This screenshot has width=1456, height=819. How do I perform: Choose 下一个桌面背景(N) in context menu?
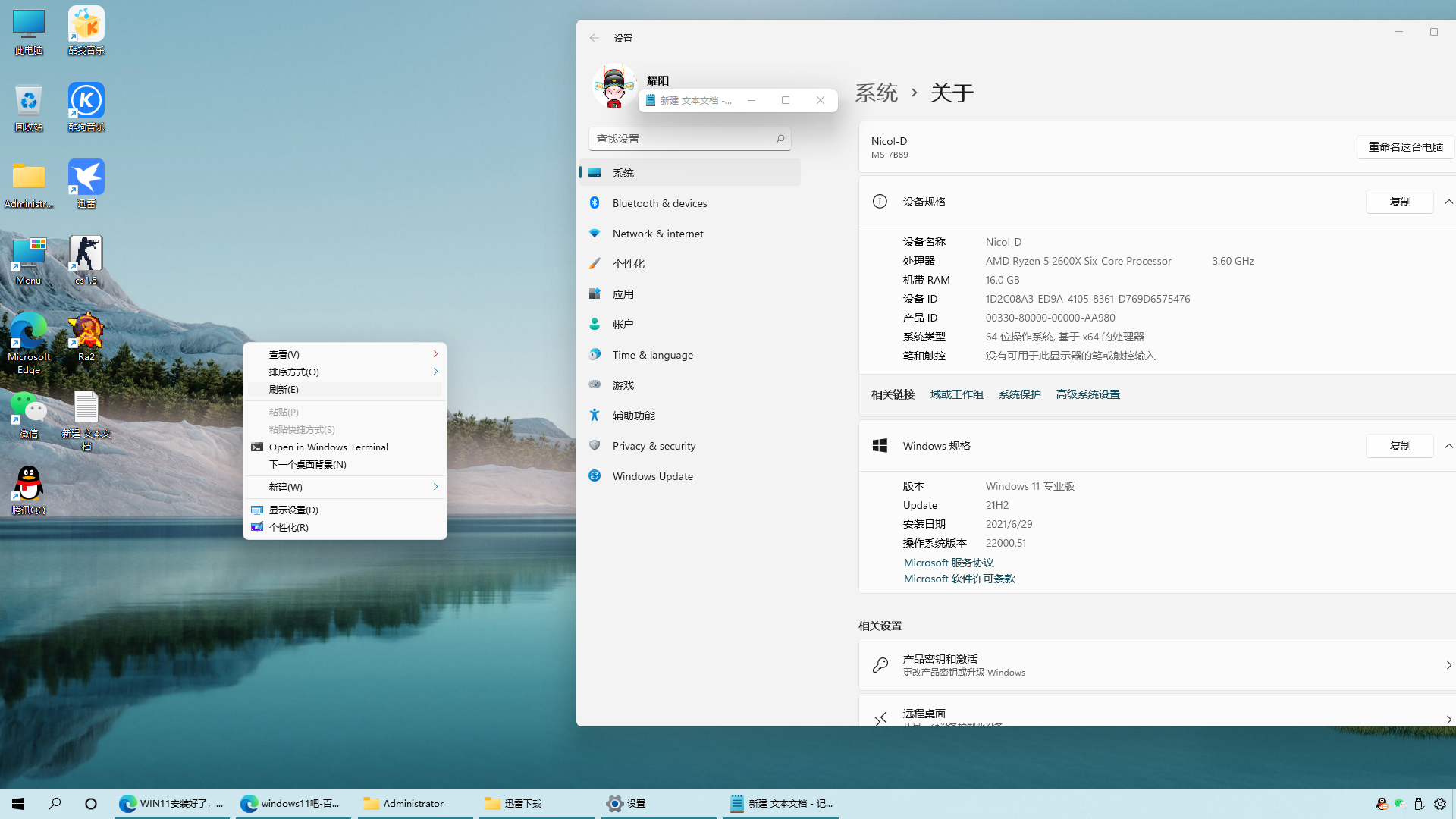[345, 464]
